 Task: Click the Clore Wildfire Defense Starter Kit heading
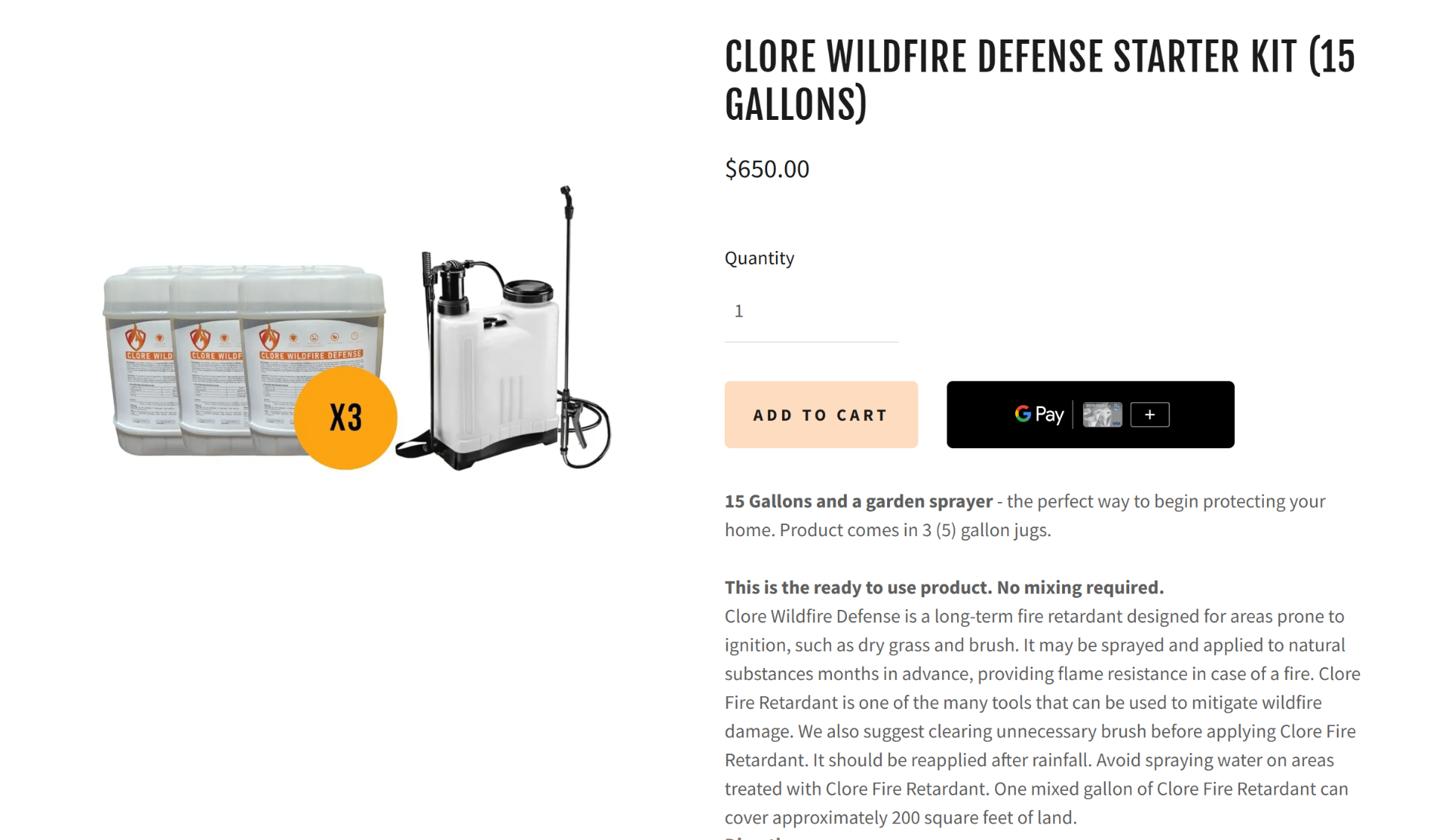1040,80
